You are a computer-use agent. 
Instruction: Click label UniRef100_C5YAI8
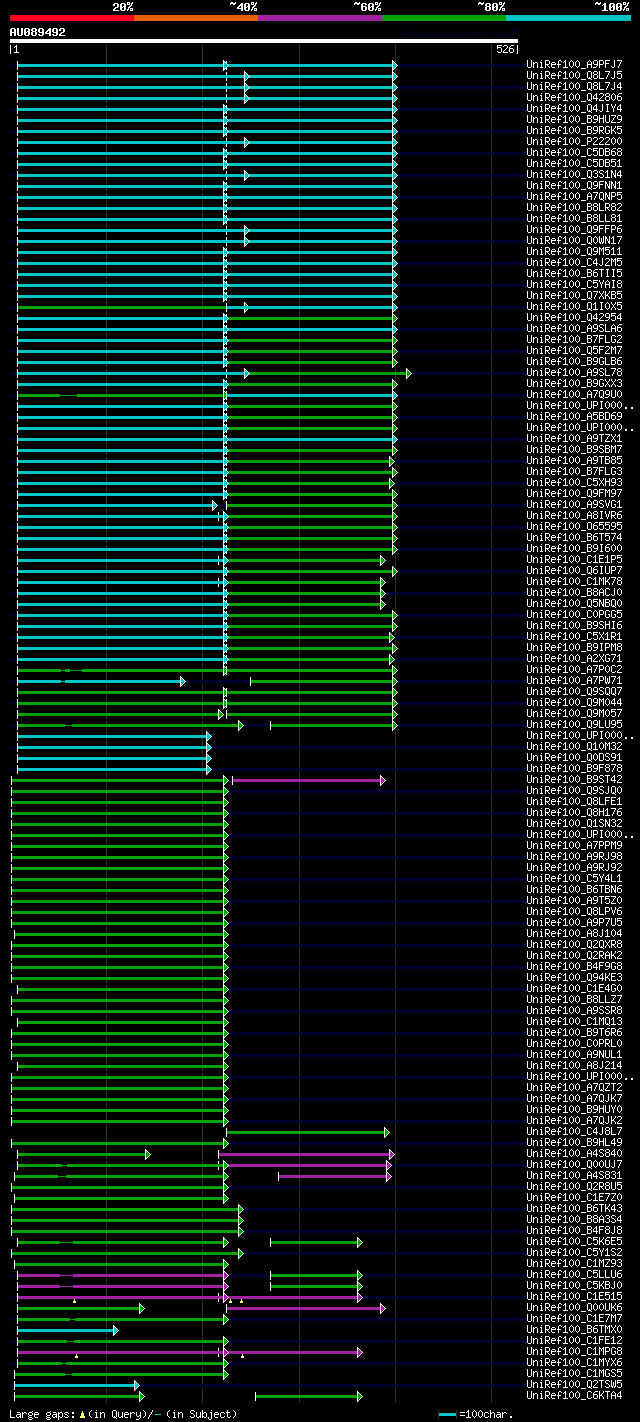point(575,285)
